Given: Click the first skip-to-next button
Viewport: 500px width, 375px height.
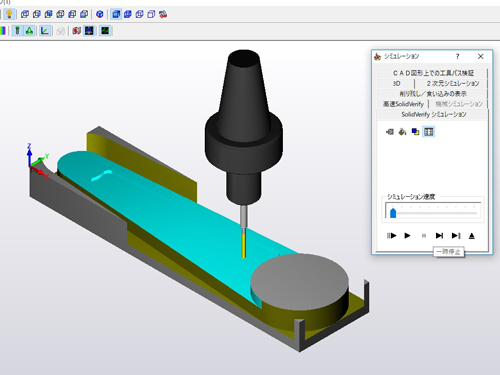Looking at the screenshot, I should tap(439, 236).
